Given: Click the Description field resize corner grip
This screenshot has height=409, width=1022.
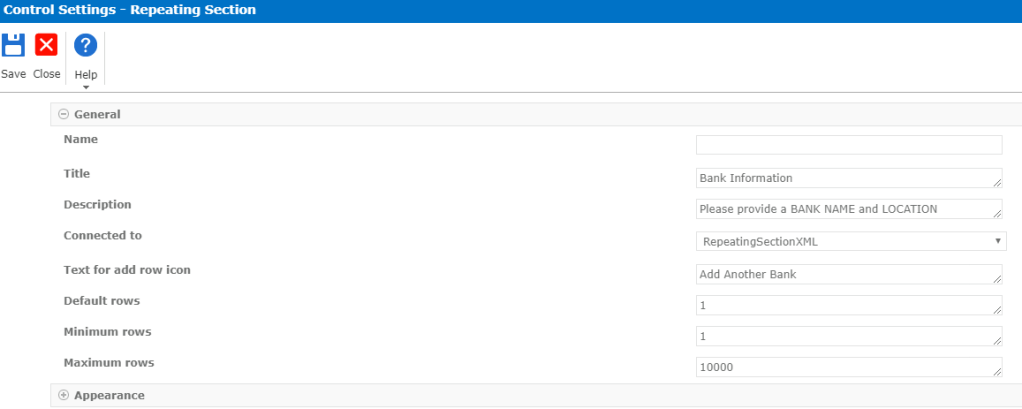Looking at the screenshot, I should tap(997, 215).
